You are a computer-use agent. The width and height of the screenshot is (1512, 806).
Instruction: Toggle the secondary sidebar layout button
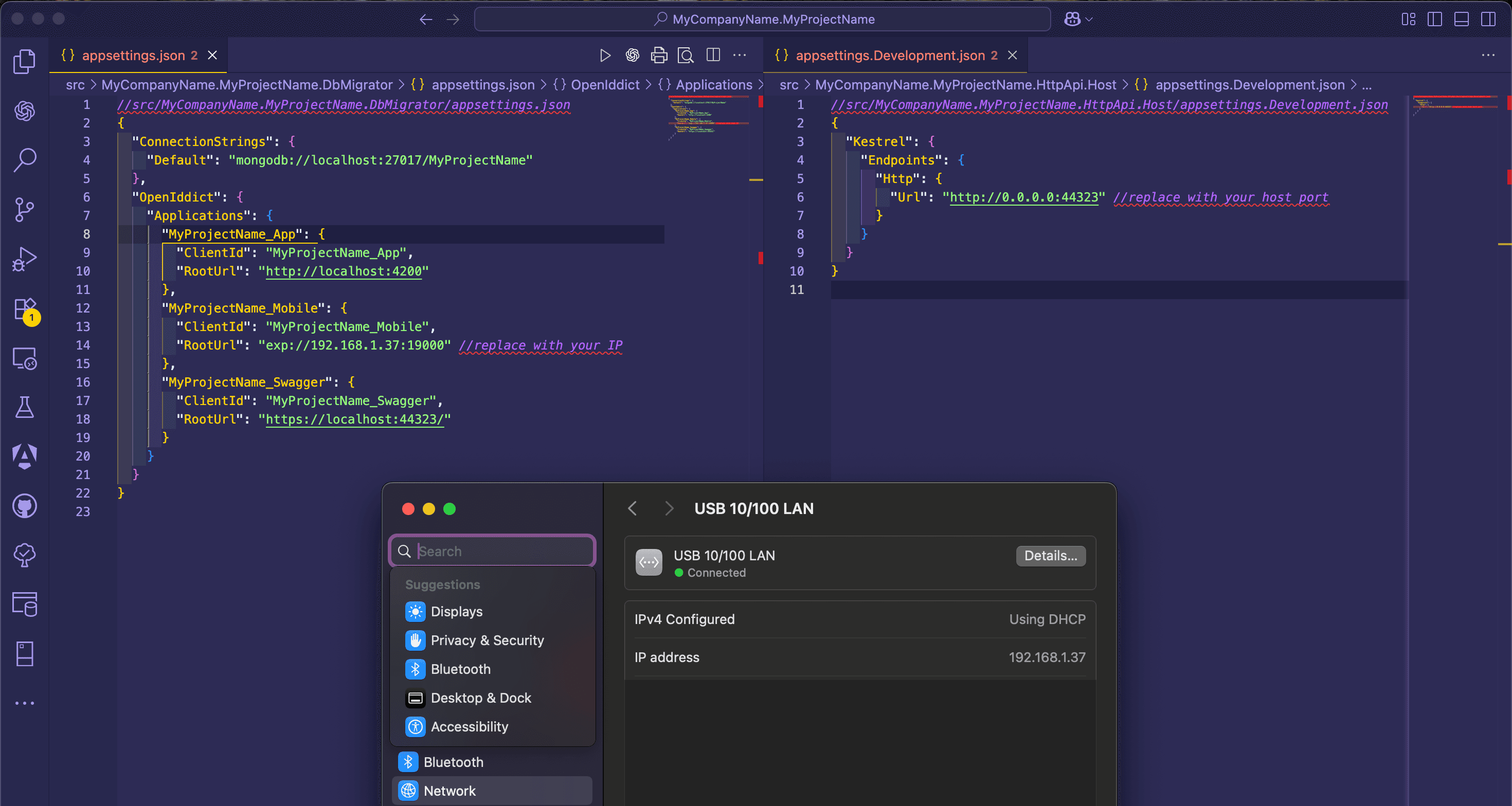pyautogui.click(x=1488, y=19)
